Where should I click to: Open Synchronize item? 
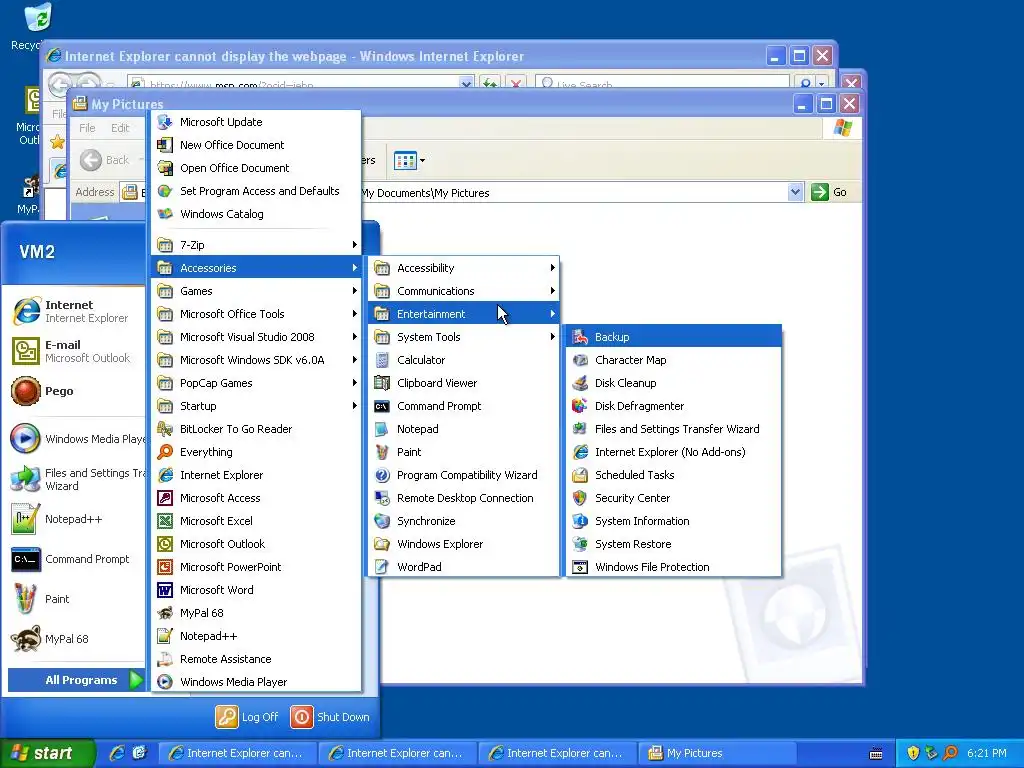(464, 520)
